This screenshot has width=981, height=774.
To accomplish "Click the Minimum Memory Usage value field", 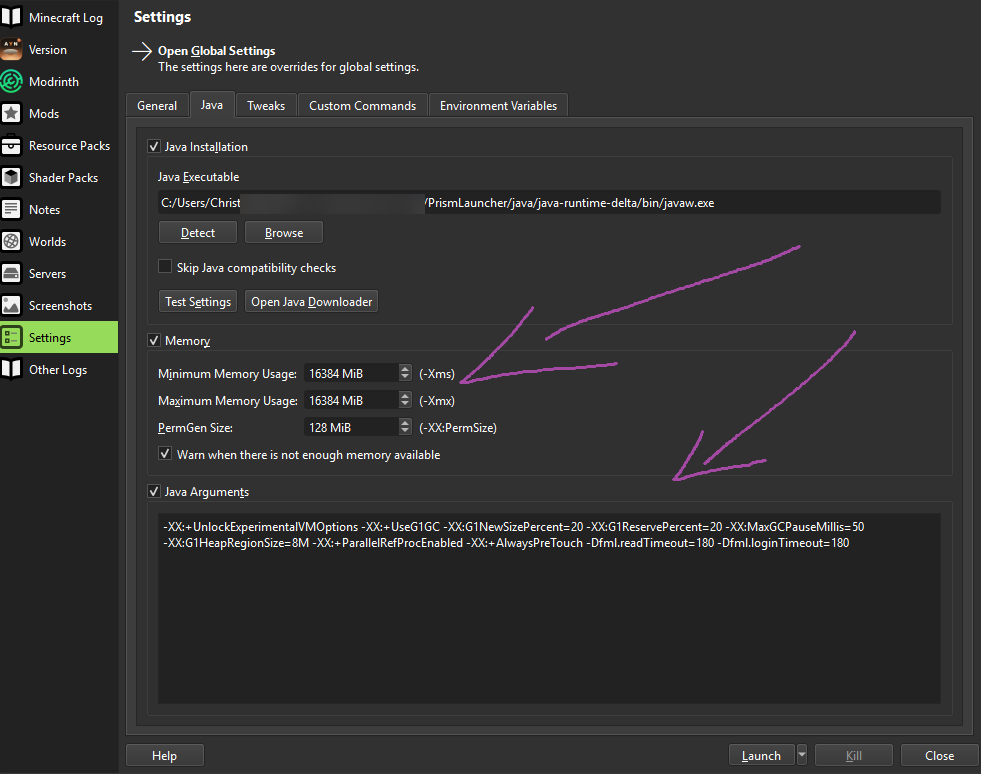I will coord(352,374).
